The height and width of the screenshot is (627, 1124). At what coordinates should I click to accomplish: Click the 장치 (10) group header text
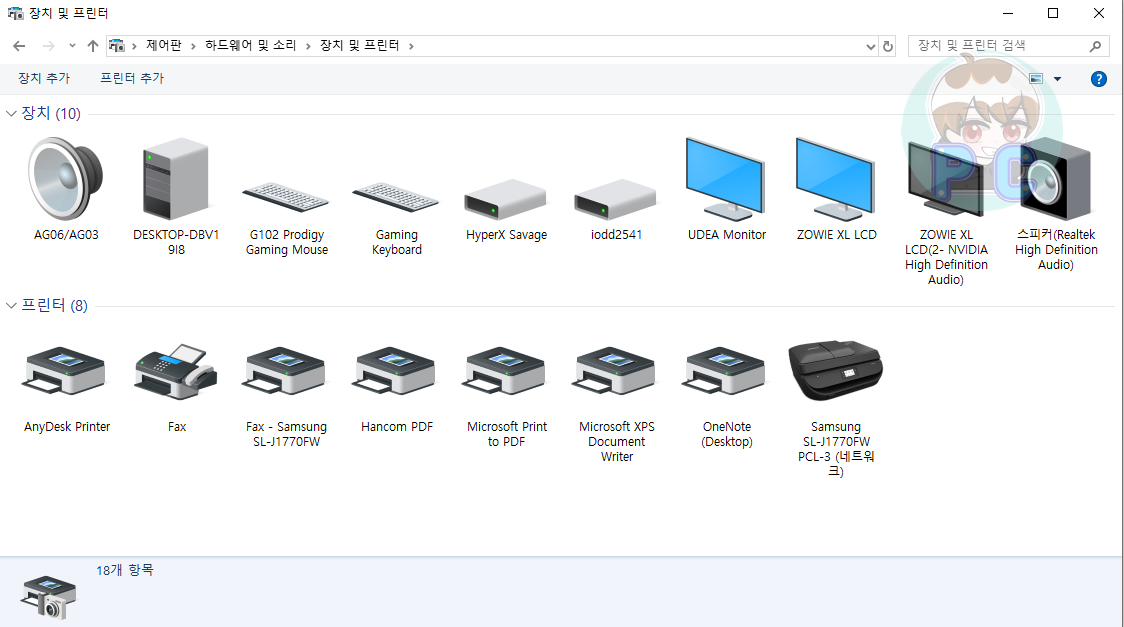(51, 113)
